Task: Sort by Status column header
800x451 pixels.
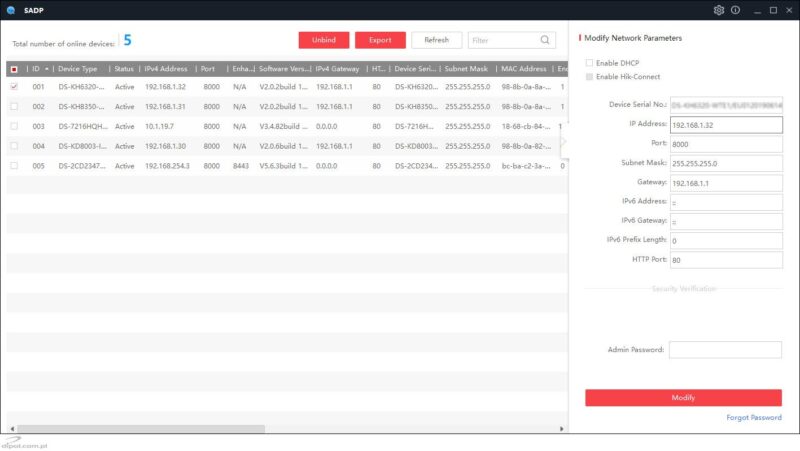Action: point(124,69)
